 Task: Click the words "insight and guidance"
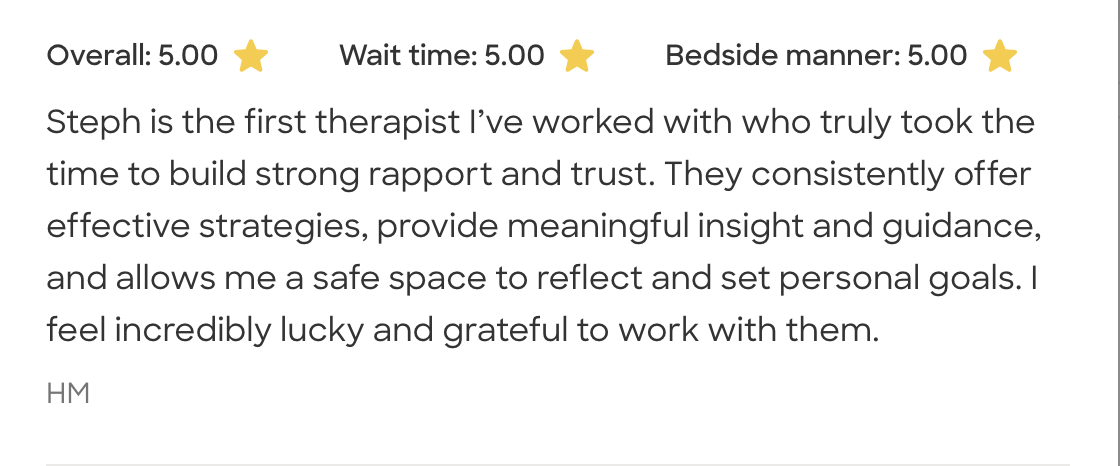pos(869,227)
